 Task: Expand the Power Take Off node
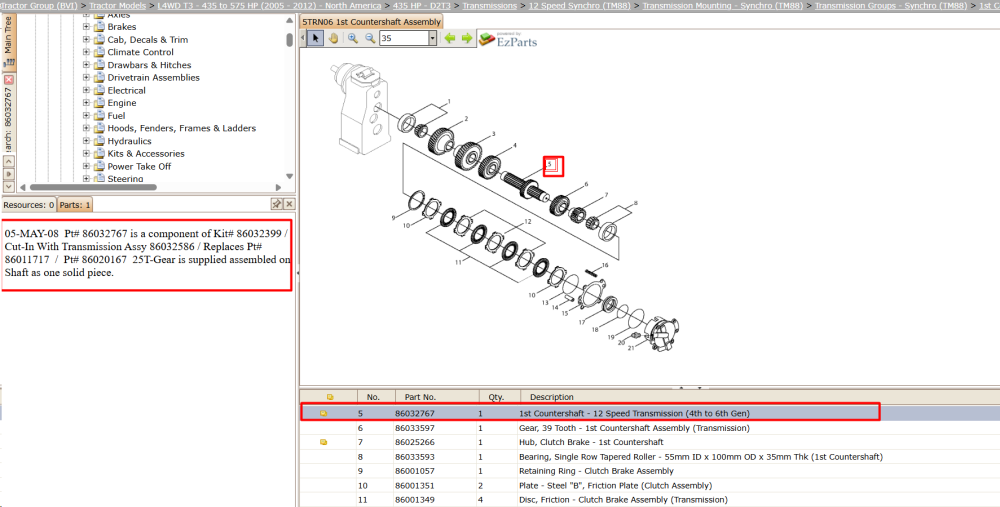tap(86, 166)
